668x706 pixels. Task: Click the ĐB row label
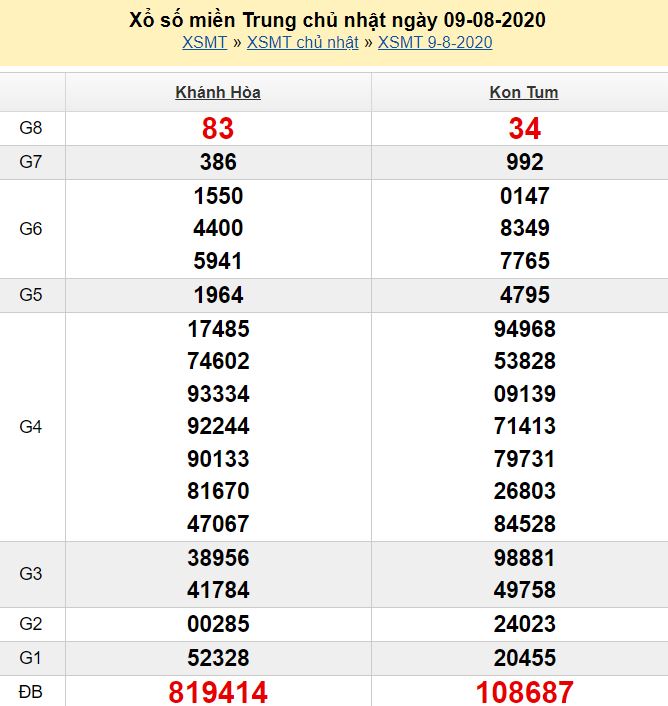point(31,691)
